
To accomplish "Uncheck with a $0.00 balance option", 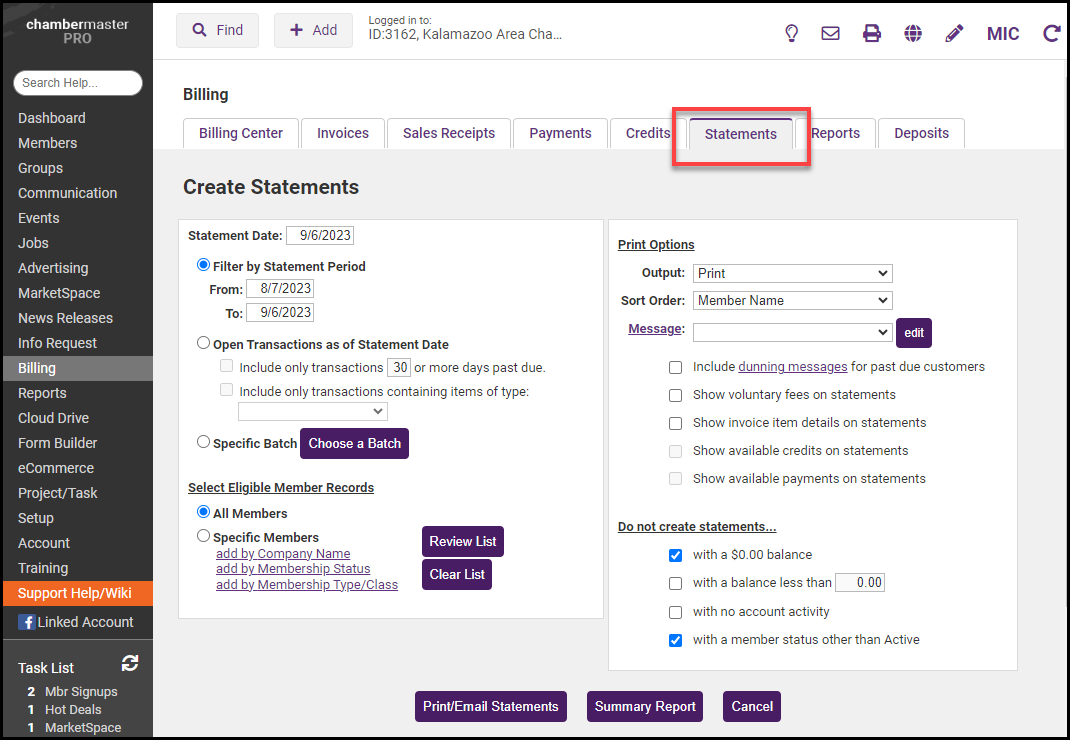I will click(x=676, y=555).
